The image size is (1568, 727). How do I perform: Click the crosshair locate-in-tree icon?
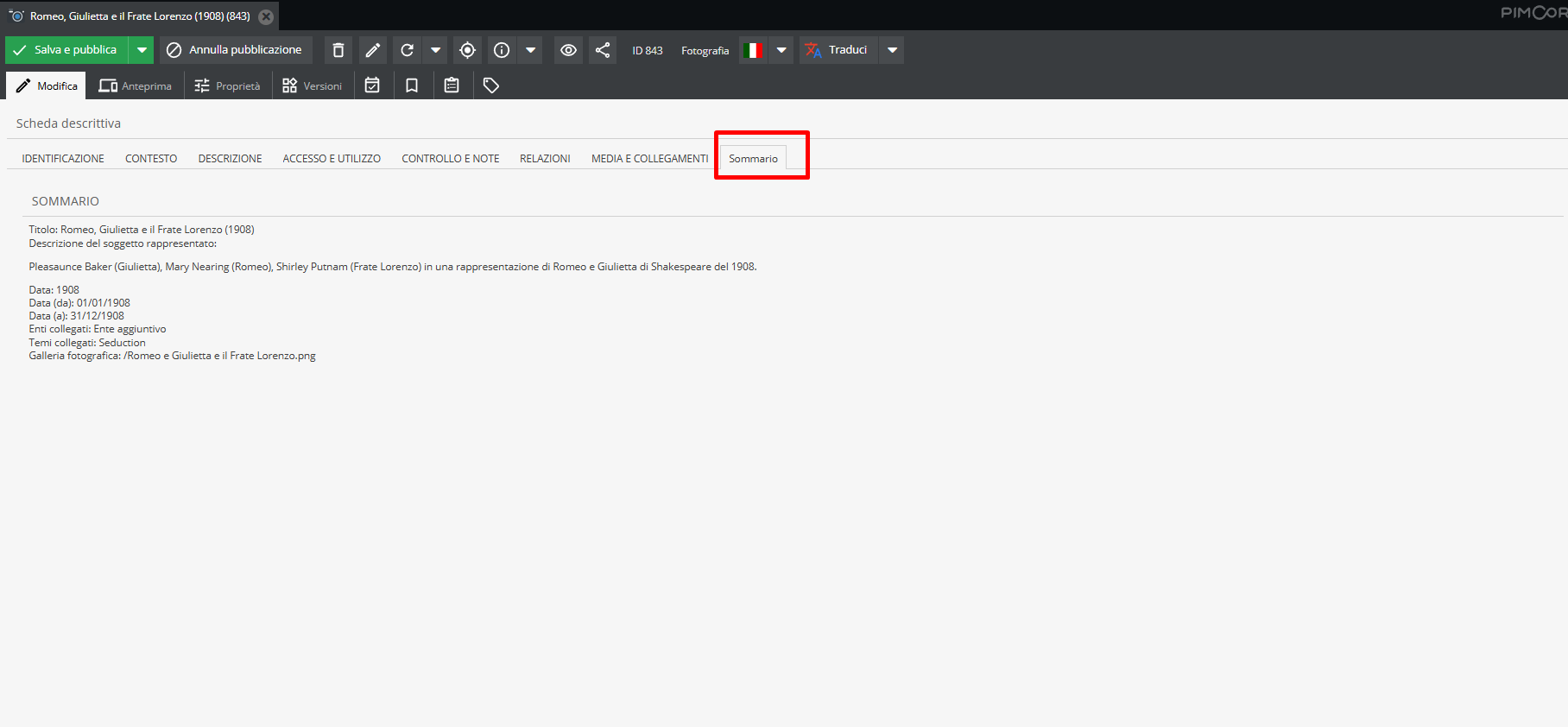(468, 50)
